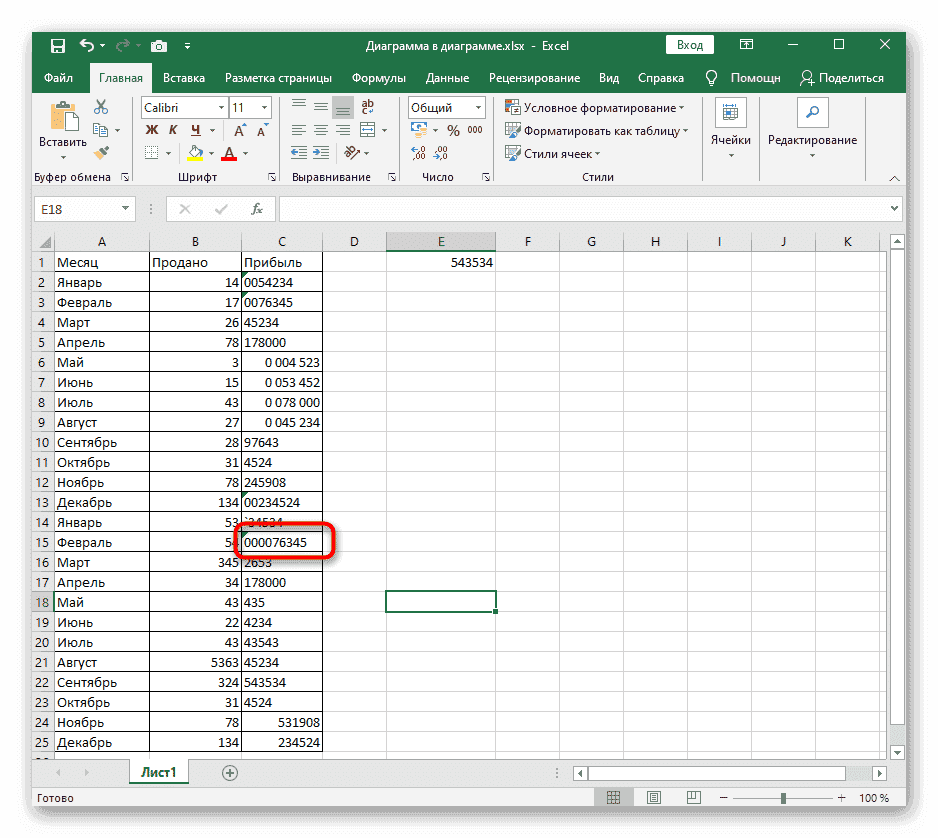Select cell C15 containing 000076345
Image resolution: width=938 pixels, height=838 pixels.
[282, 543]
